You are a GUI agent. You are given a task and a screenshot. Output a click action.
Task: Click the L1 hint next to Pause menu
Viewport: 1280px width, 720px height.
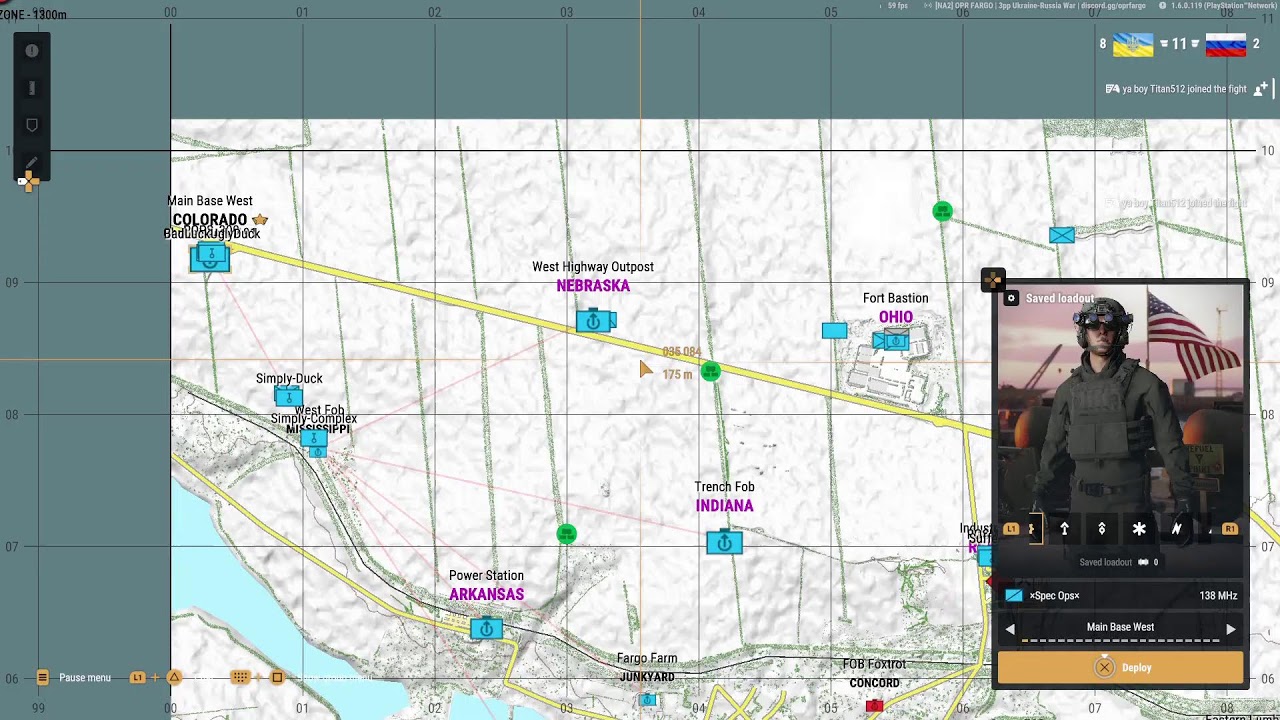coord(138,677)
